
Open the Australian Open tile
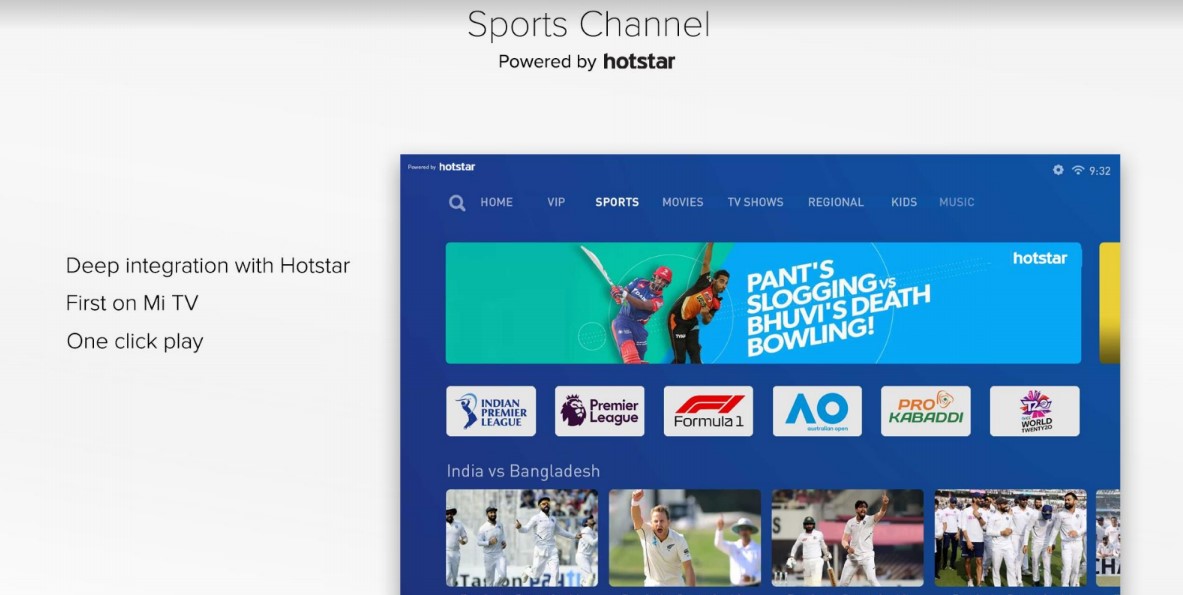pos(817,411)
